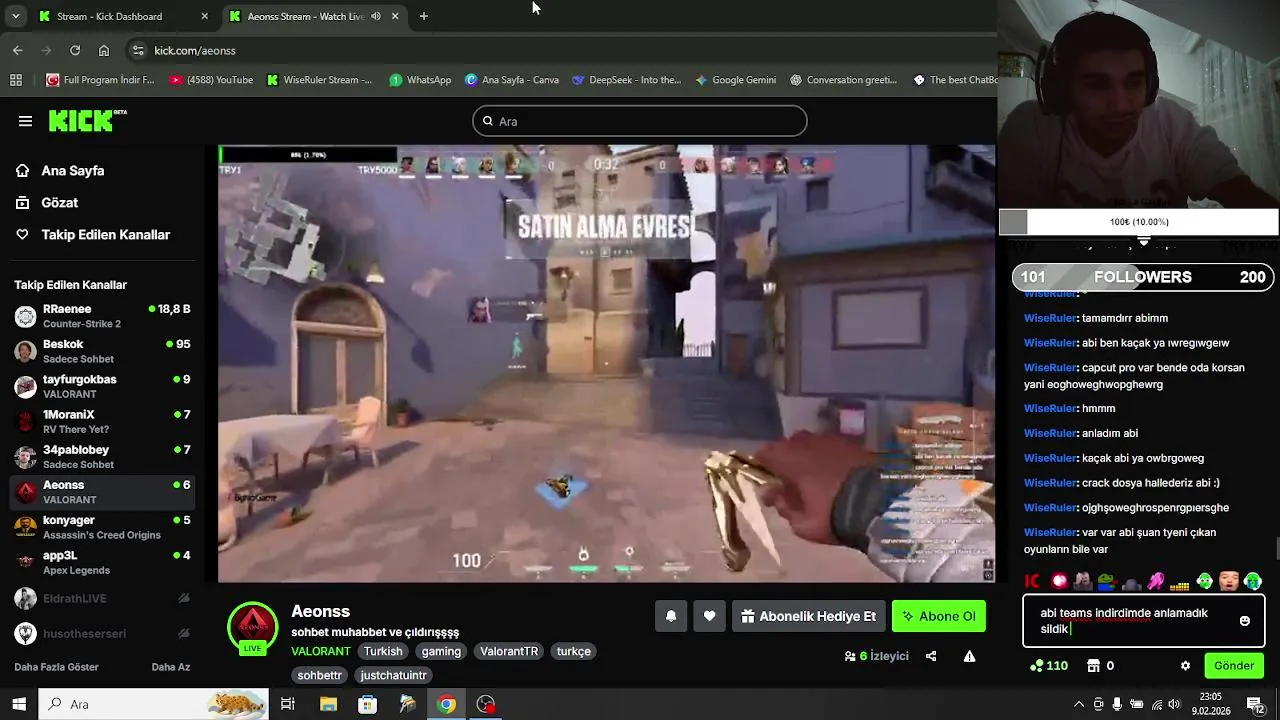
Task: Insert the green Pepe frog emote
Action: coord(1106,582)
